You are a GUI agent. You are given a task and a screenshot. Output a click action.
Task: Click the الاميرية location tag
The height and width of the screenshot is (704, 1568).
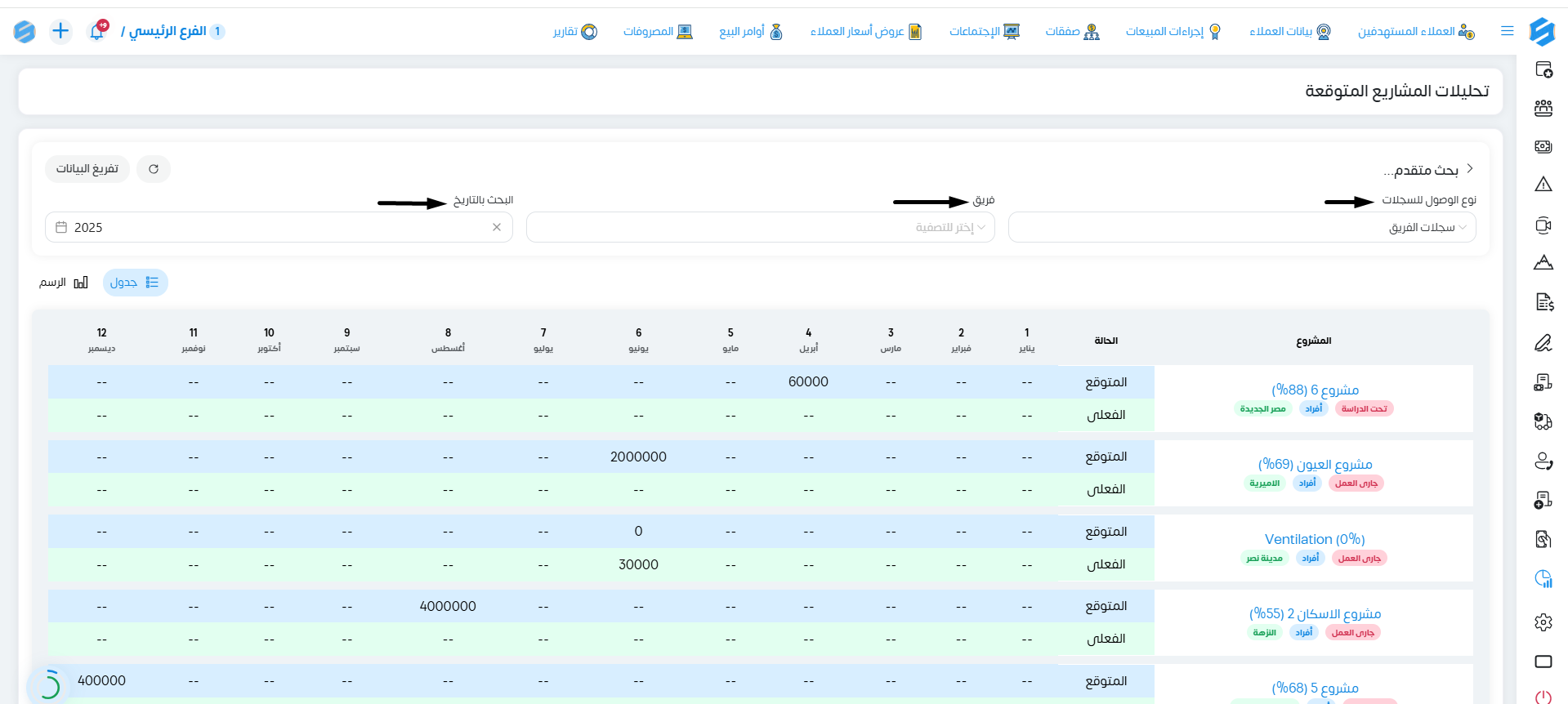pos(1264,483)
